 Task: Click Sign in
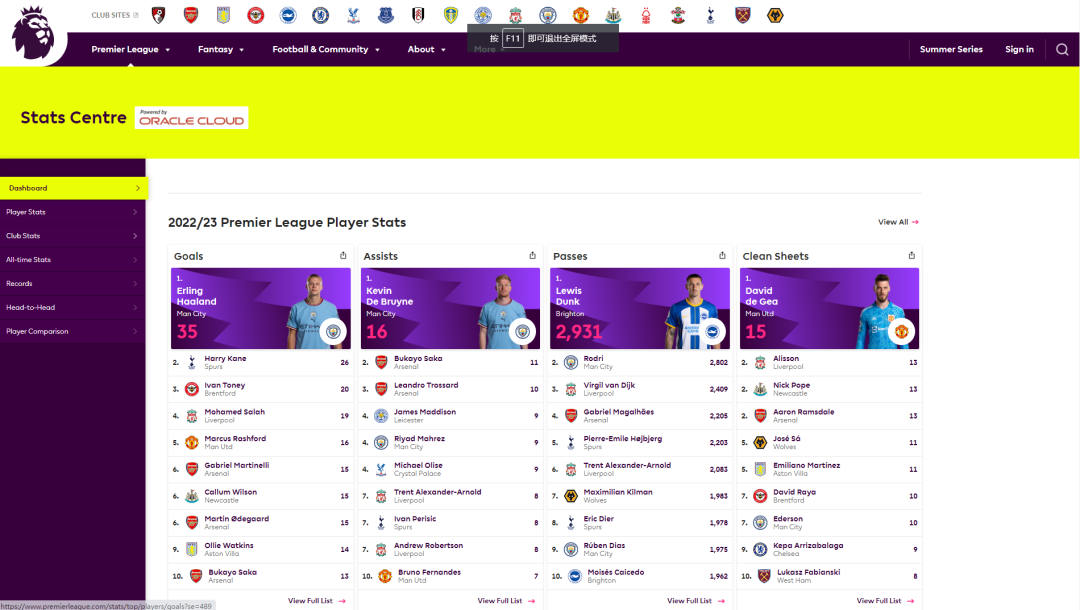(1019, 50)
